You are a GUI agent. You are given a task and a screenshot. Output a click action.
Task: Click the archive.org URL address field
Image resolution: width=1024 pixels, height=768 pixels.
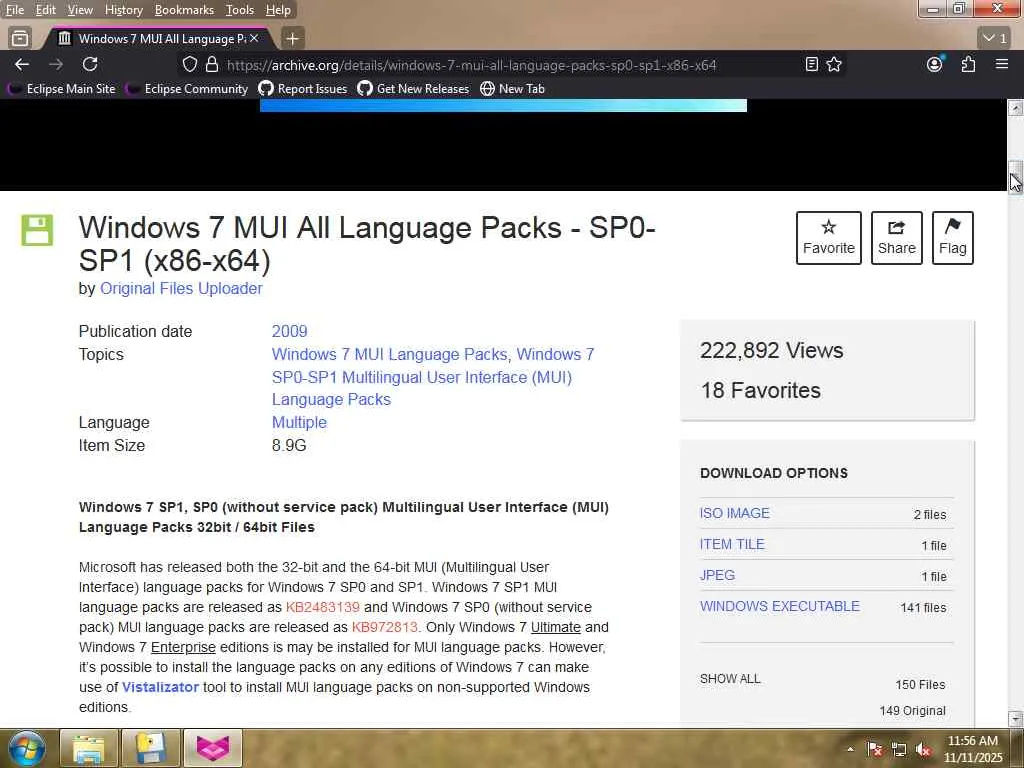coord(472,65)
